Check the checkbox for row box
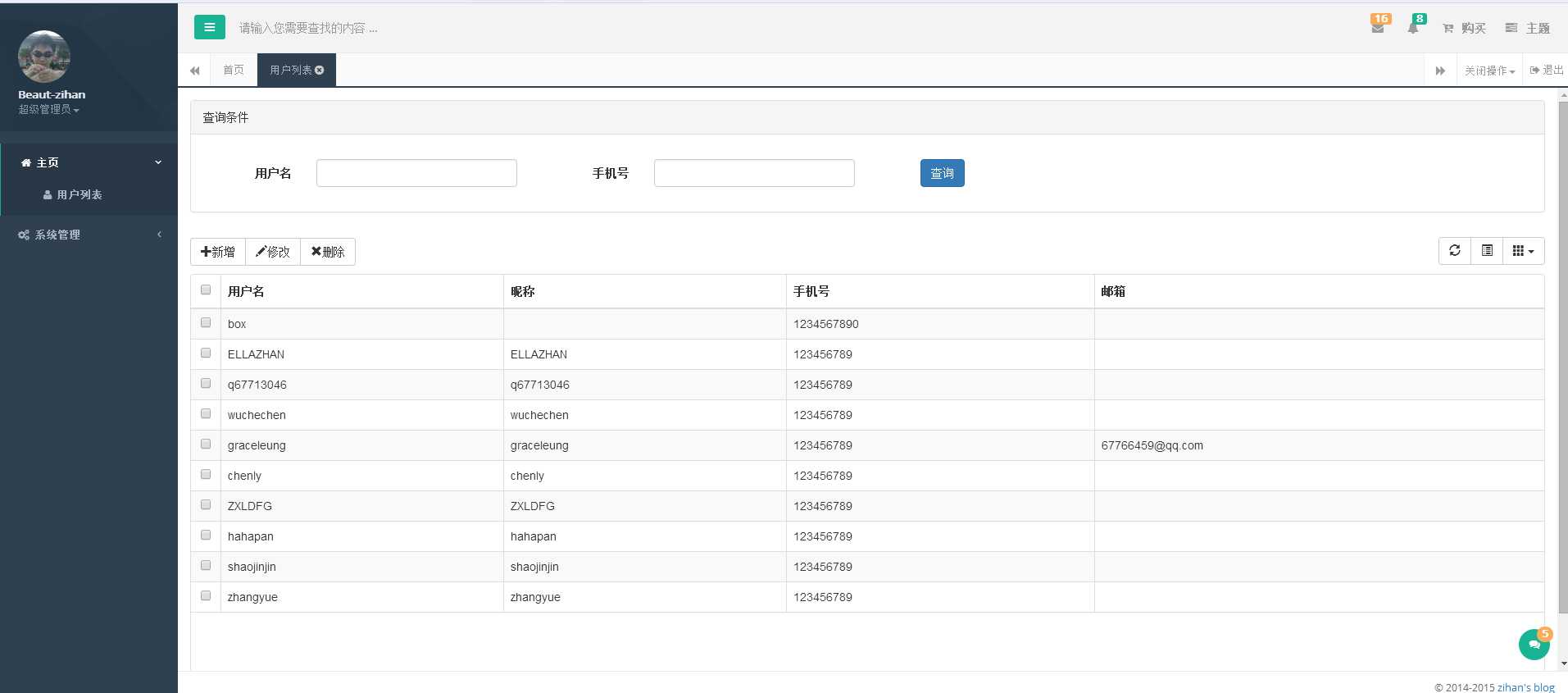Viewport: 1568px width, 693px height. point(206,323)
